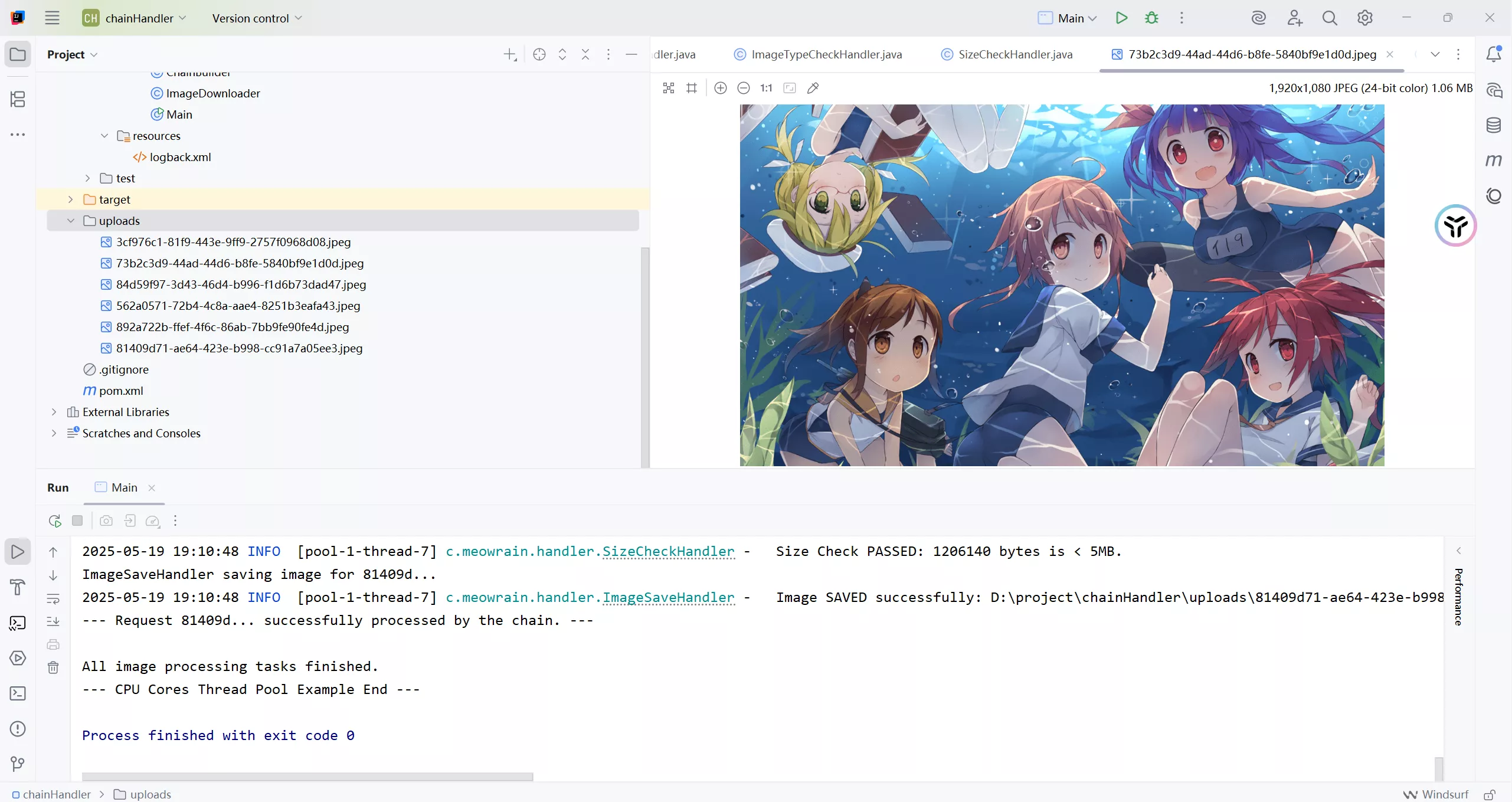Click the console horizontal scrollbar
This screenshot has width=1512, height=802.
point(307,777)
